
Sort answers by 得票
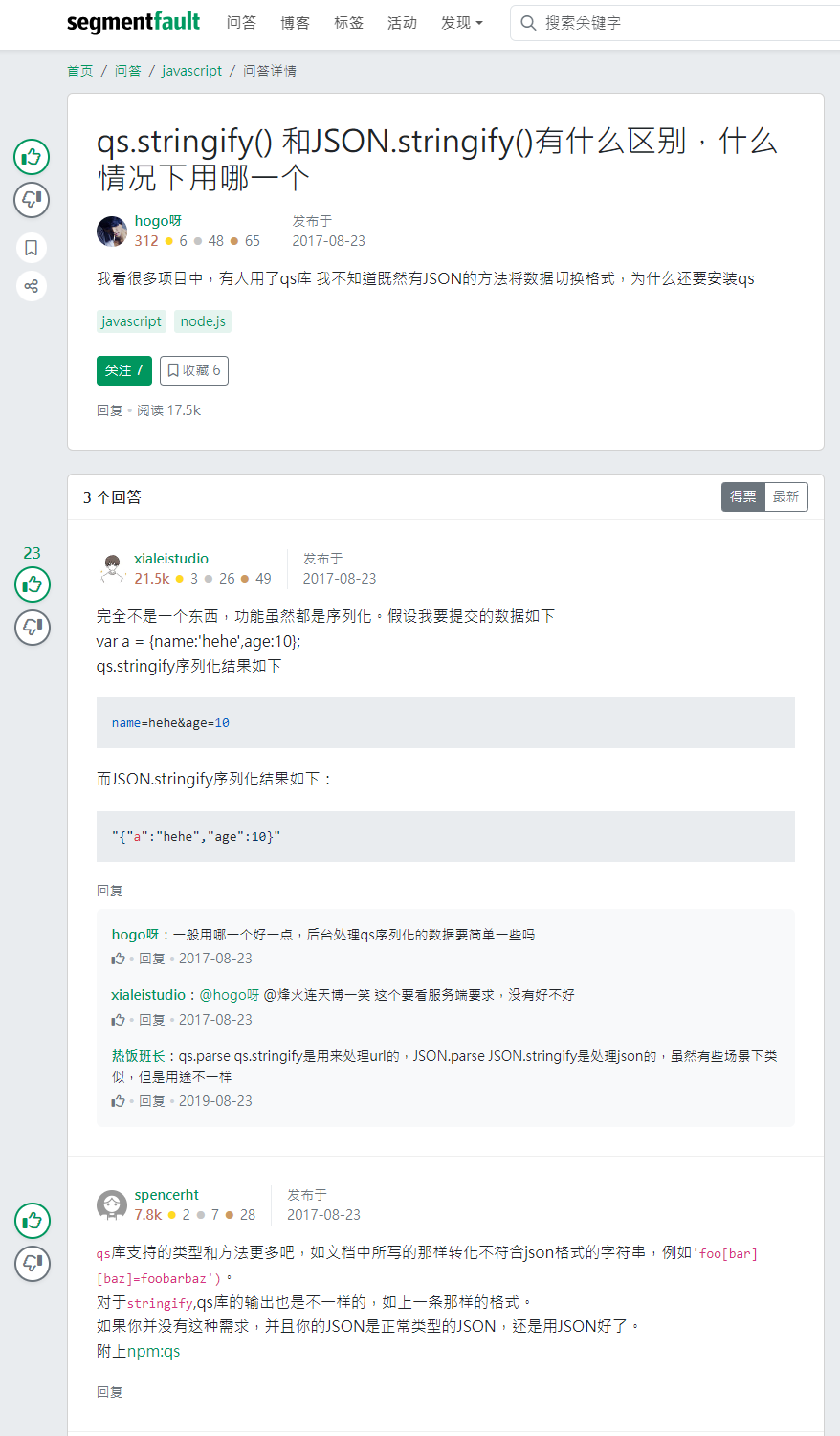(x=743, y=497)
